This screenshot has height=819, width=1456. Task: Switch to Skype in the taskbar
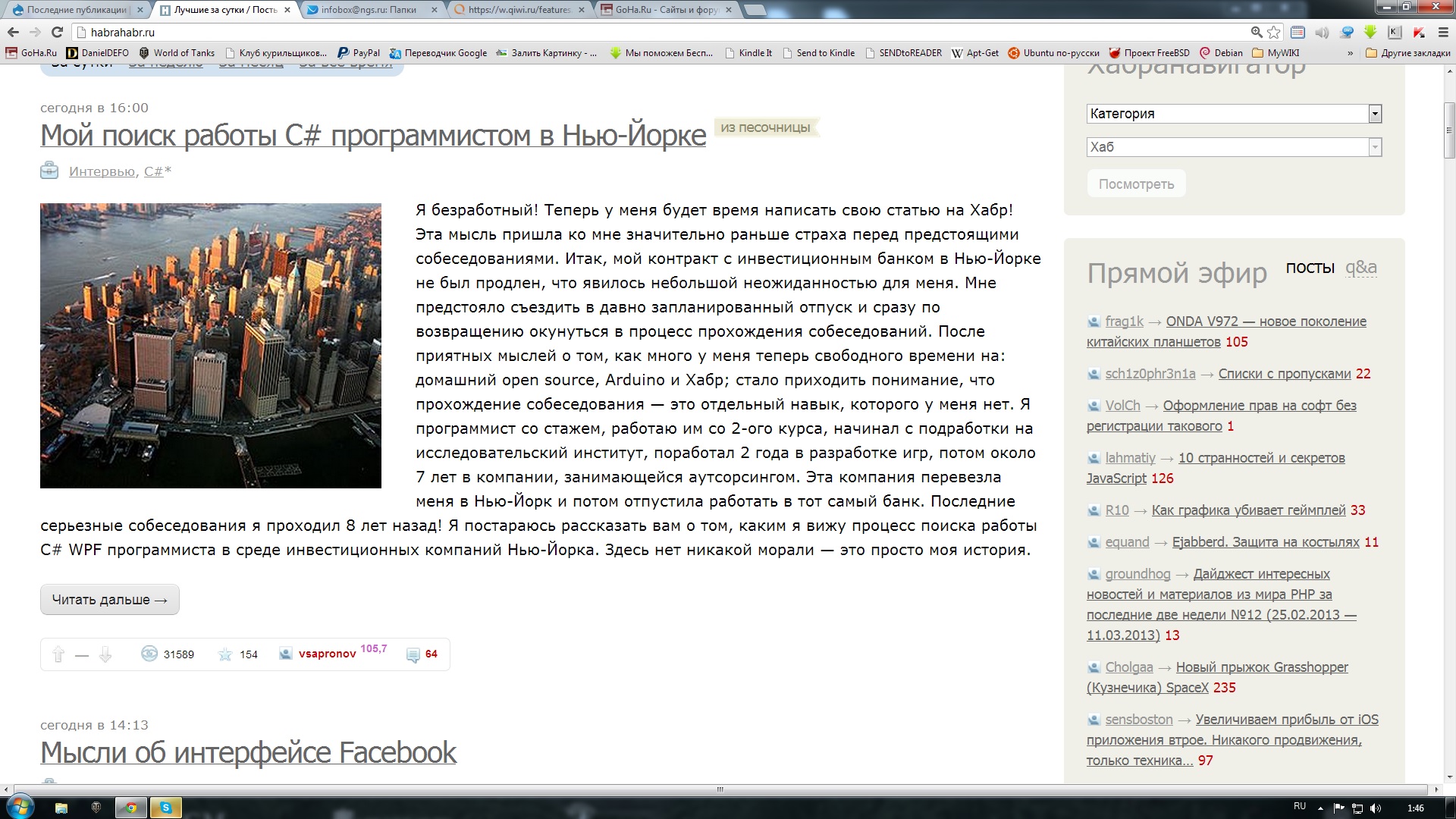(166, 808)
